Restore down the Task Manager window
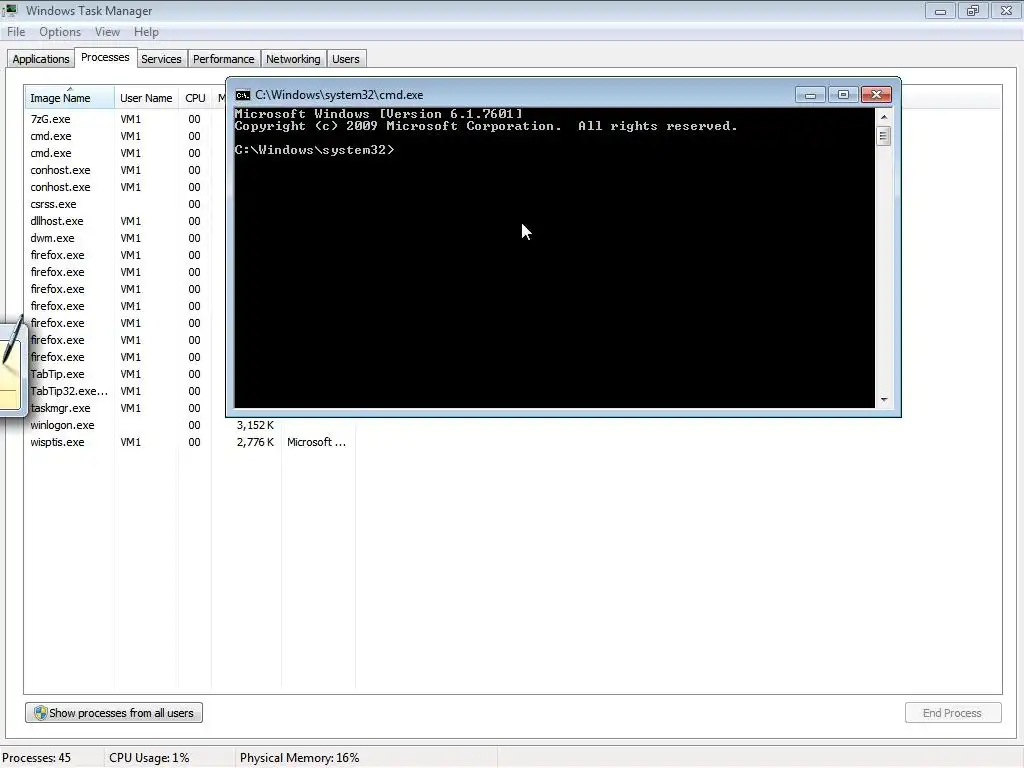1024x768 pixels. tap(973, 10)
